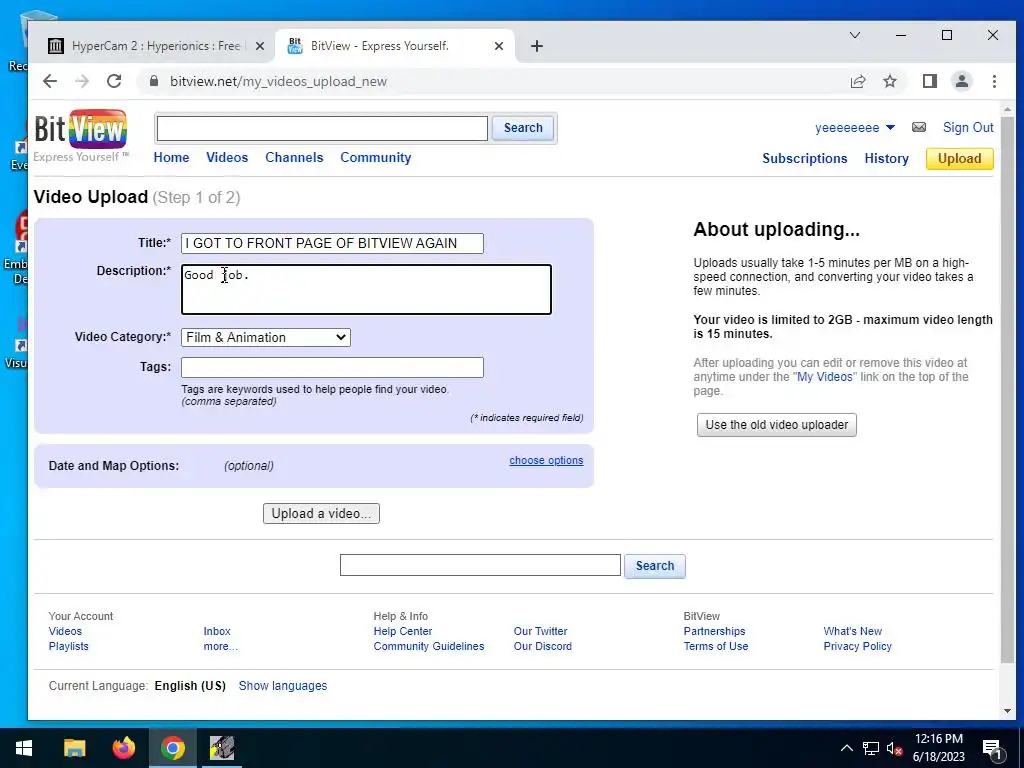This screenshot has height=768, width=1024.
Task: Click the choose options link
Action: pyautogui.click(x=546, y=460)
